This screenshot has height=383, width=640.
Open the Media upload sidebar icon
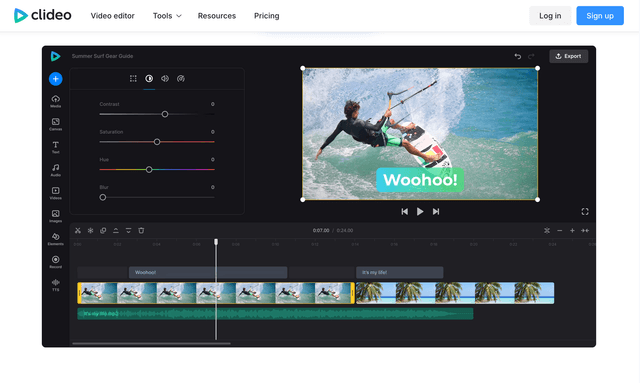tap(56, 100)
